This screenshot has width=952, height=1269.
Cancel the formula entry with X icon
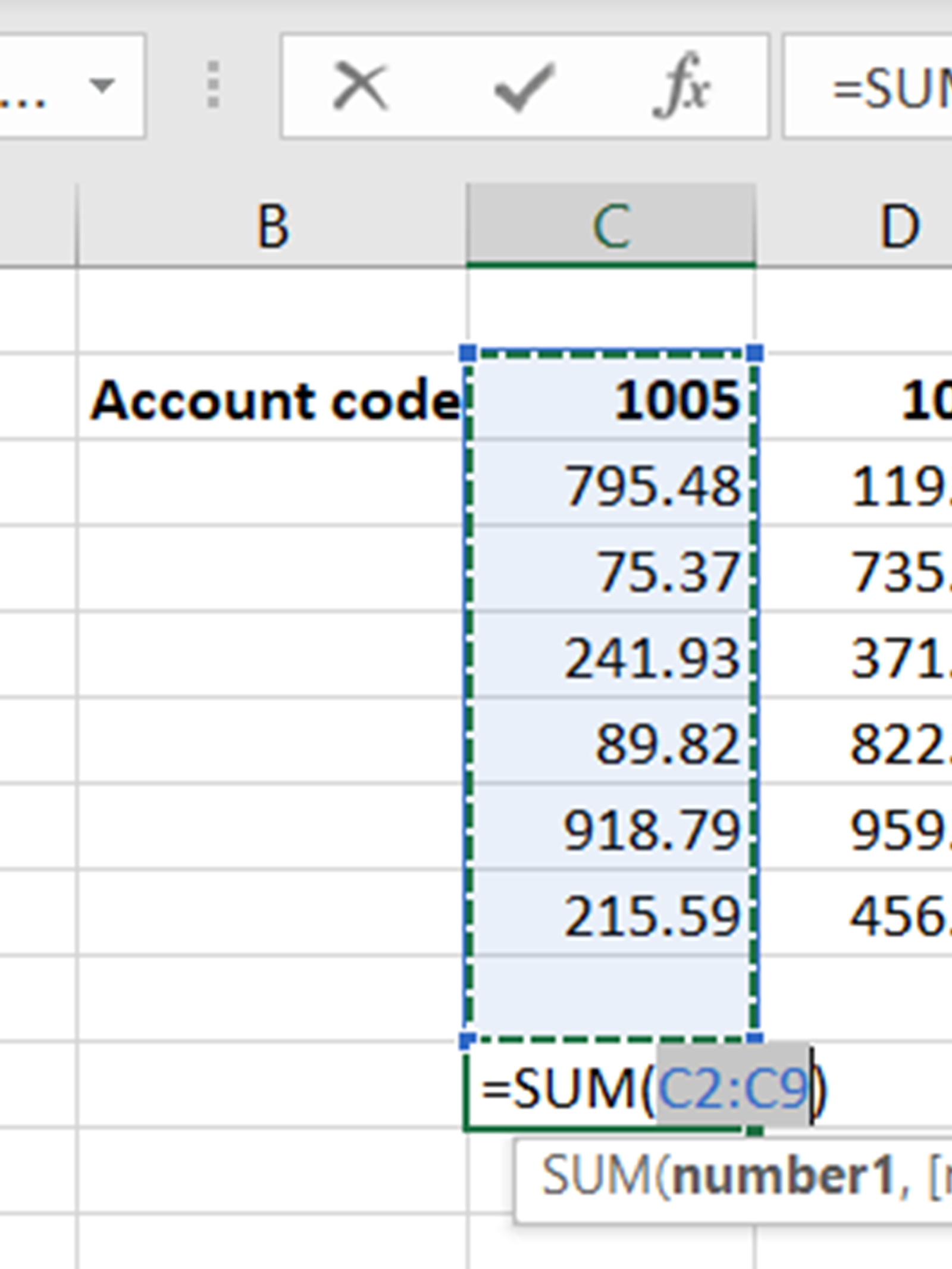[360, 86]
